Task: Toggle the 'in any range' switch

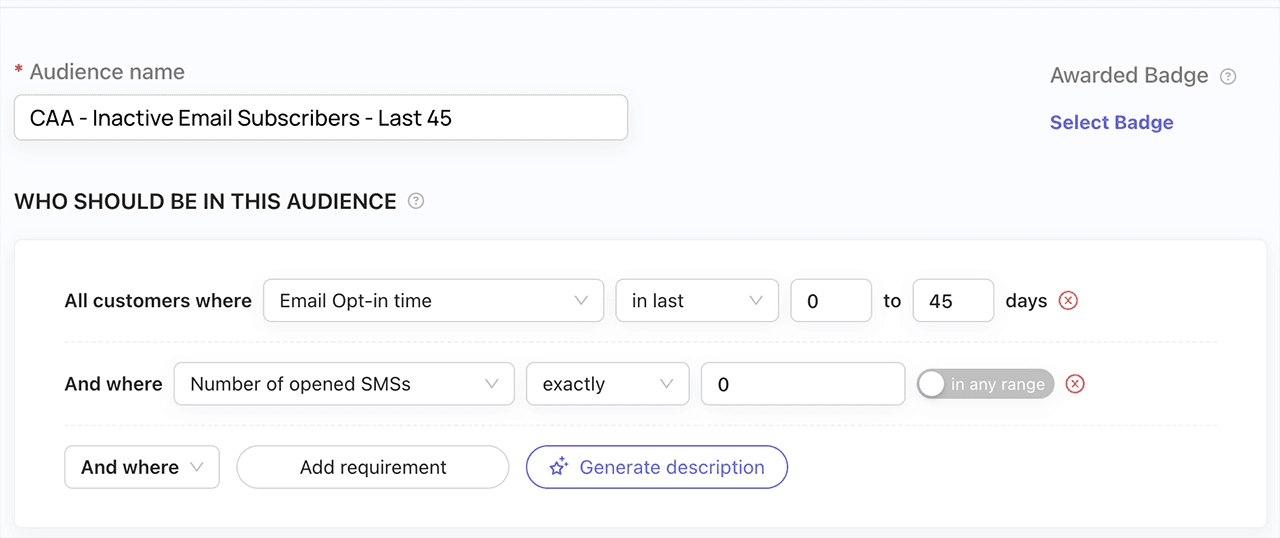Action: [985, 384]
